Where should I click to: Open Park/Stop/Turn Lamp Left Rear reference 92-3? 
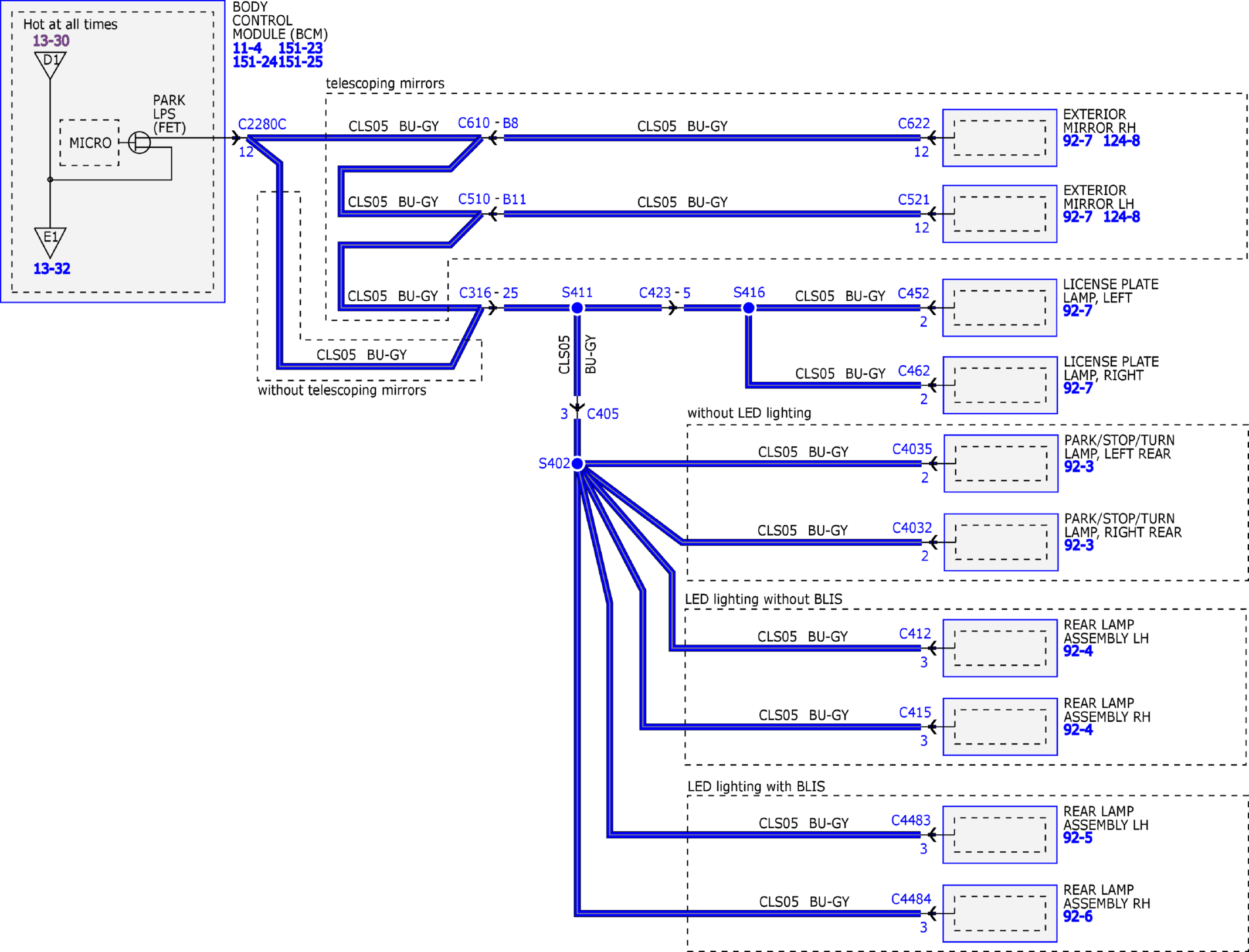click(x=1079, y=467)
